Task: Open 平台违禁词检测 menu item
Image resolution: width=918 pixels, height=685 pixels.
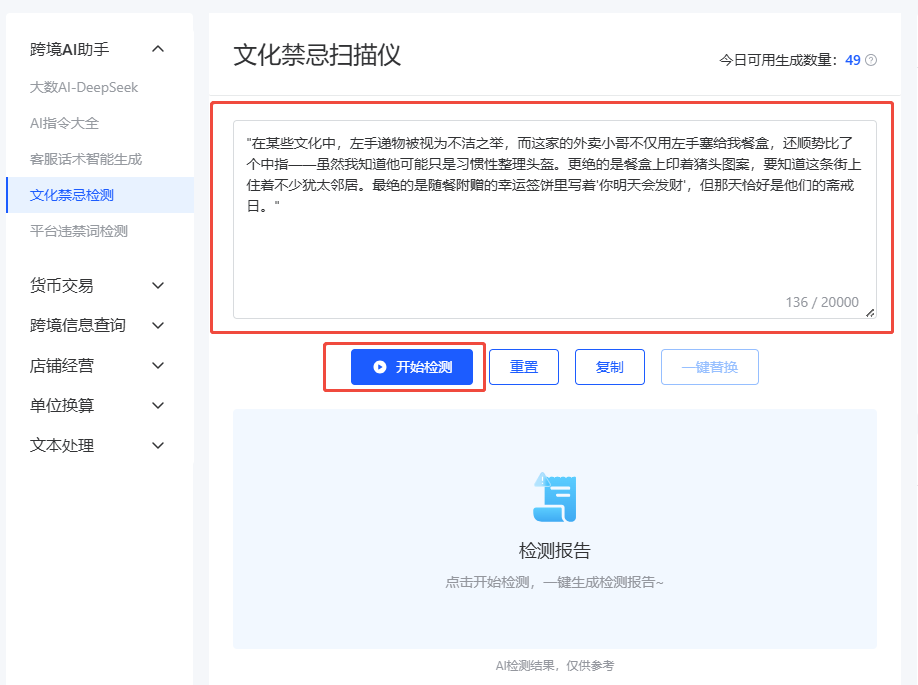Action: pos(78,231)
